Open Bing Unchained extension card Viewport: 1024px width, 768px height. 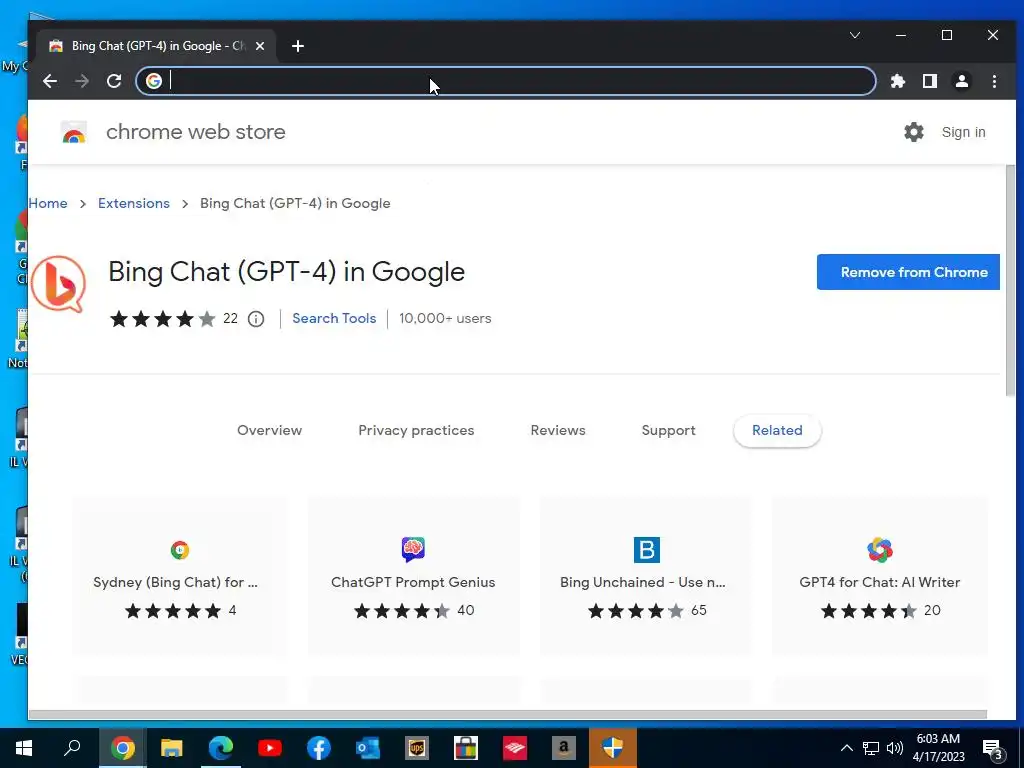(x=646, y=576)
